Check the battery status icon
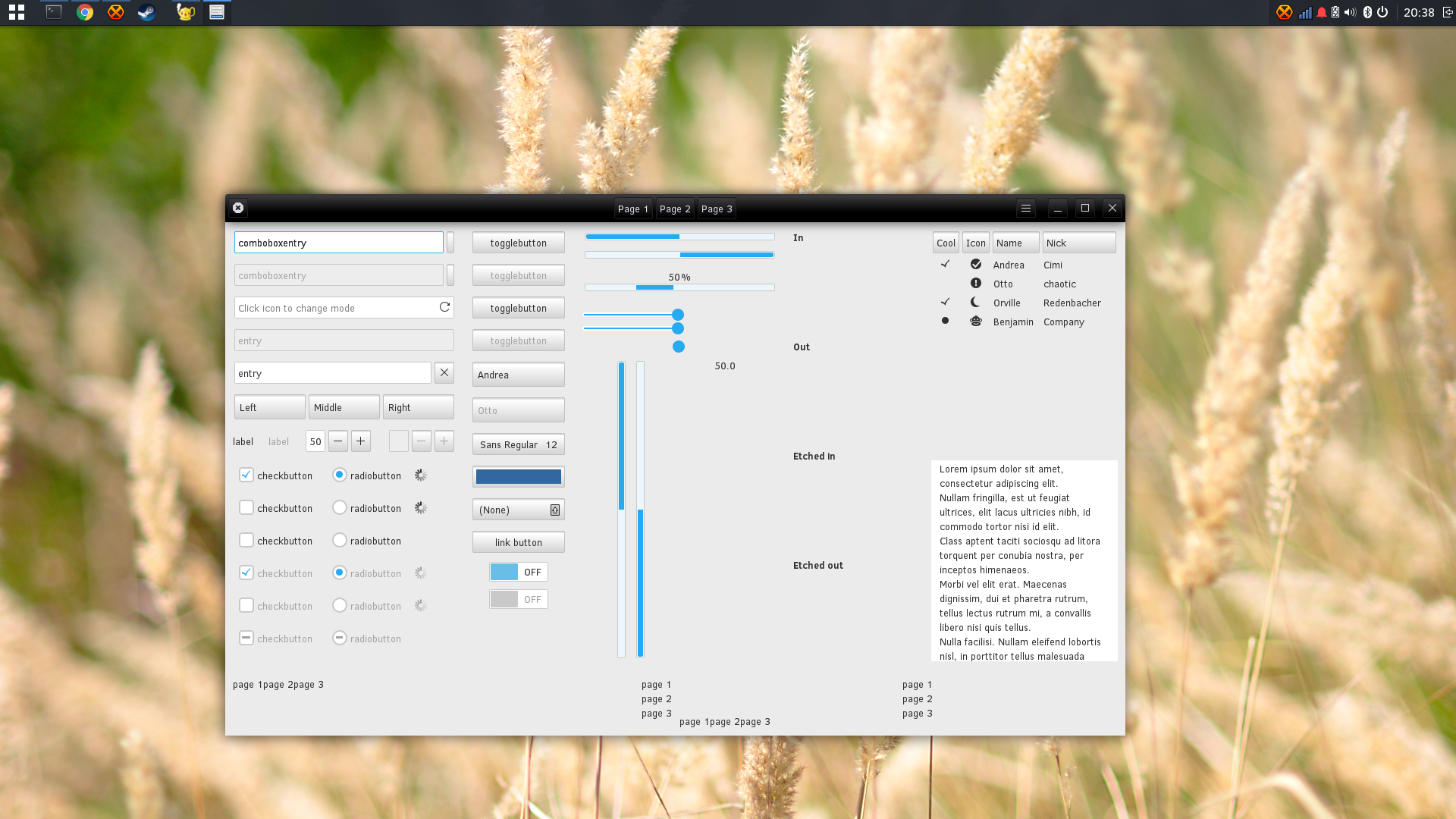 1335,12
